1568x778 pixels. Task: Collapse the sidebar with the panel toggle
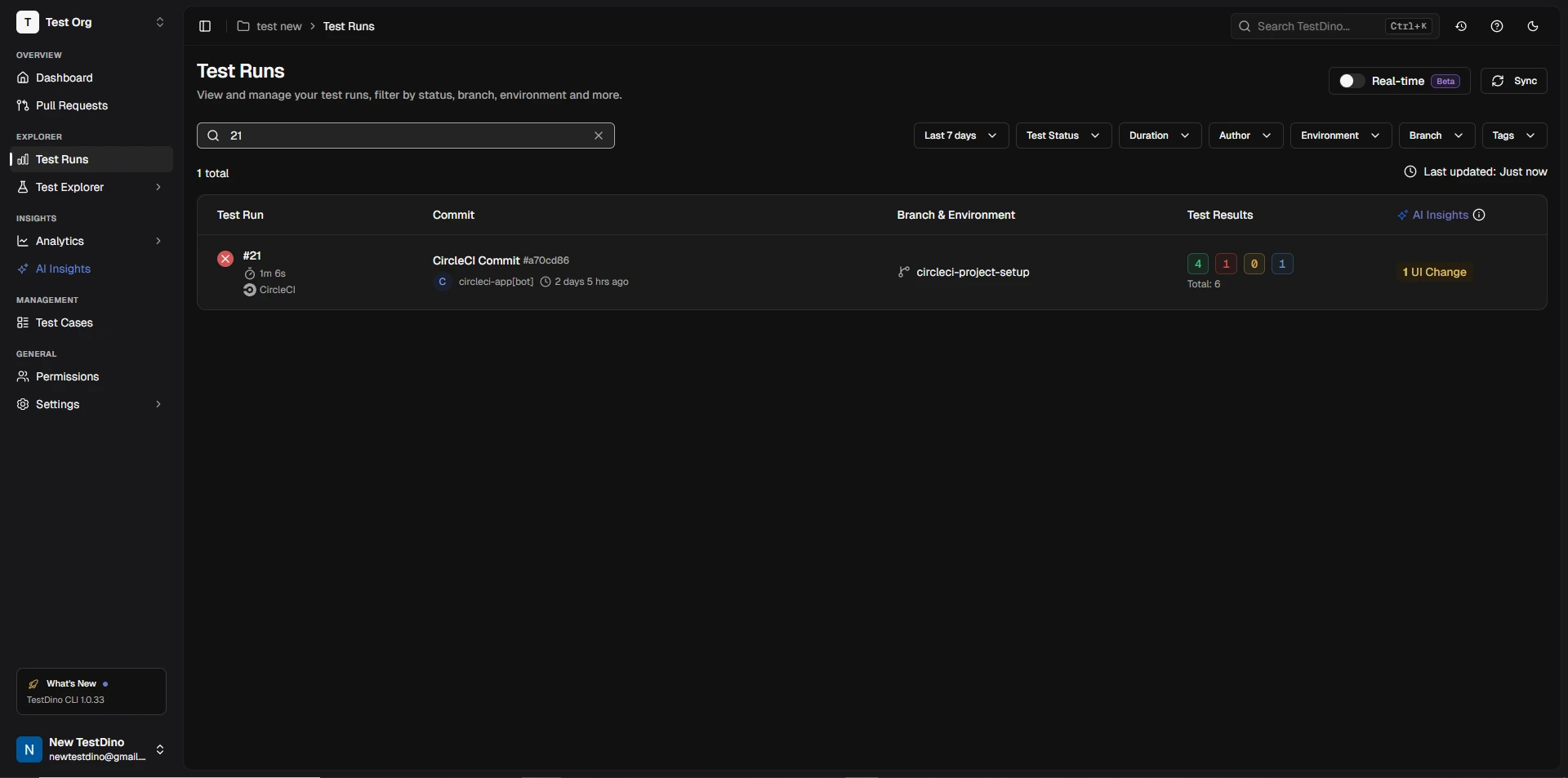pos(204,26)
